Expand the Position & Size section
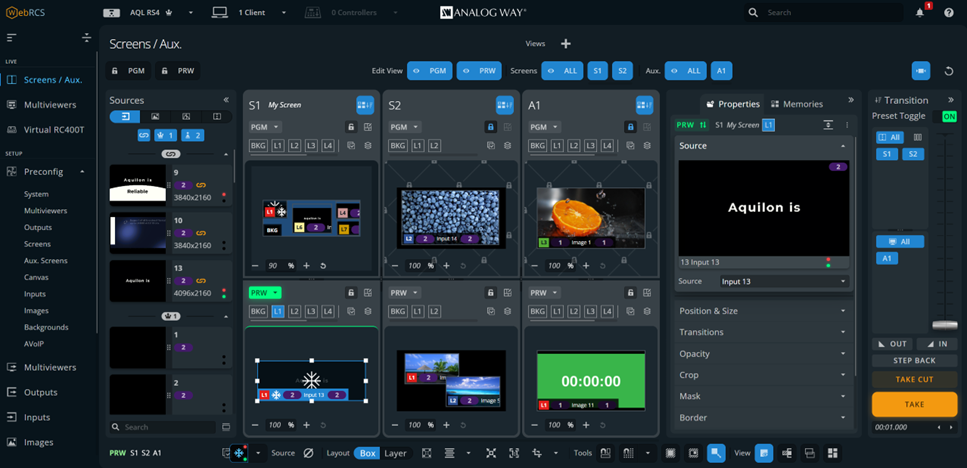This screenshot has width=967, height=468. pyautogui.click(x=762, y=311)
